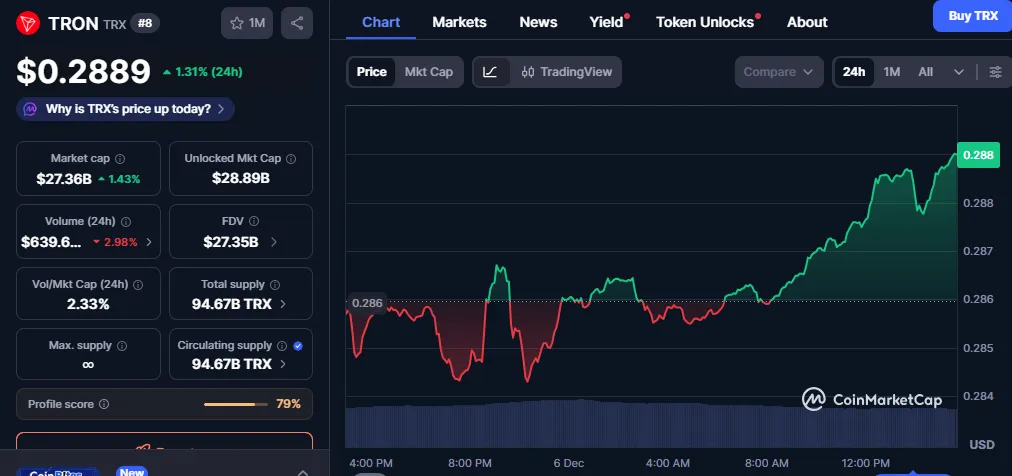Expand Total supply details arrow

283,304
